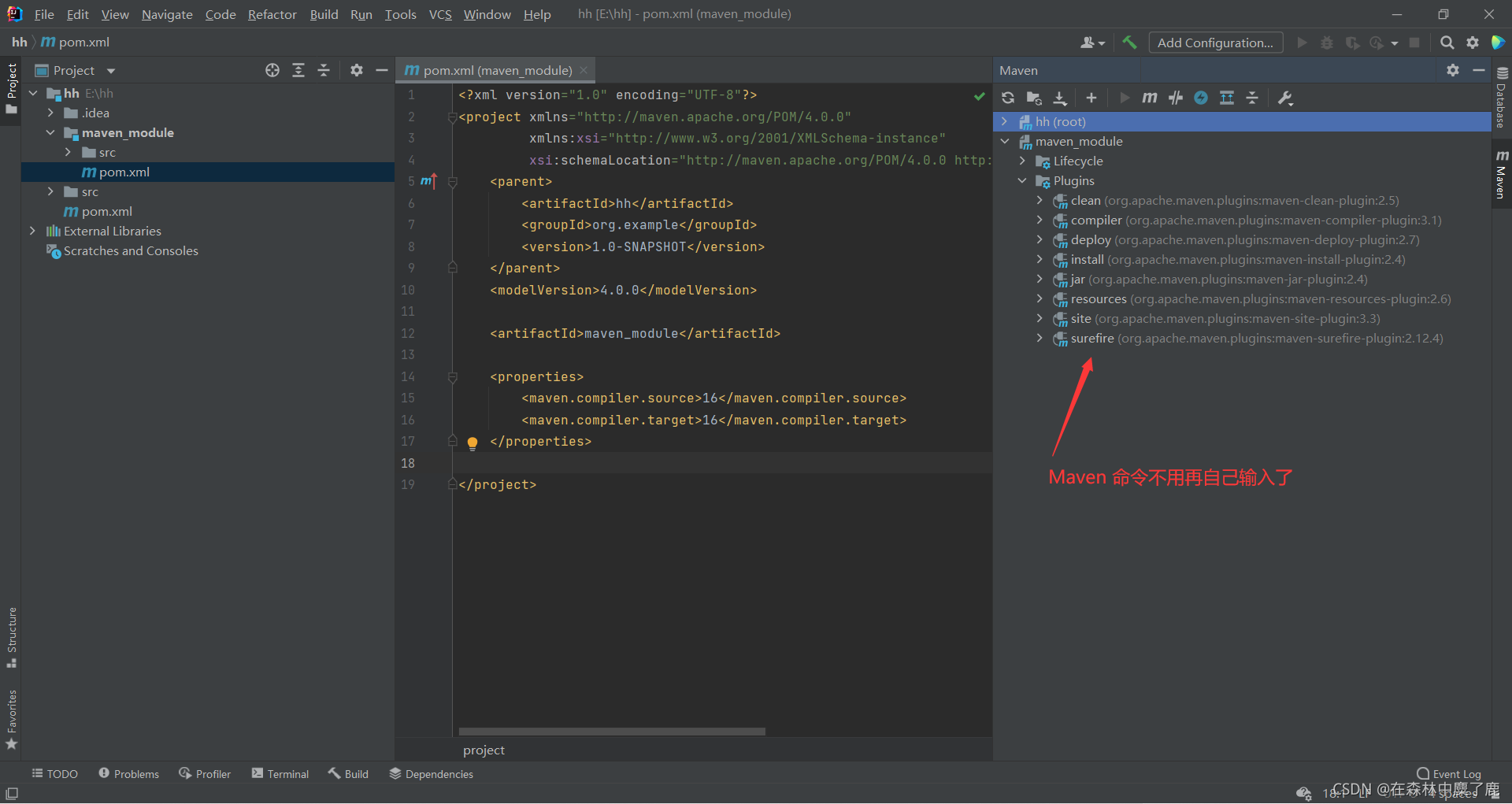Viewport: 1512px width, 804px height.
Task: Open the File menu
Action: tap(44, 14)
